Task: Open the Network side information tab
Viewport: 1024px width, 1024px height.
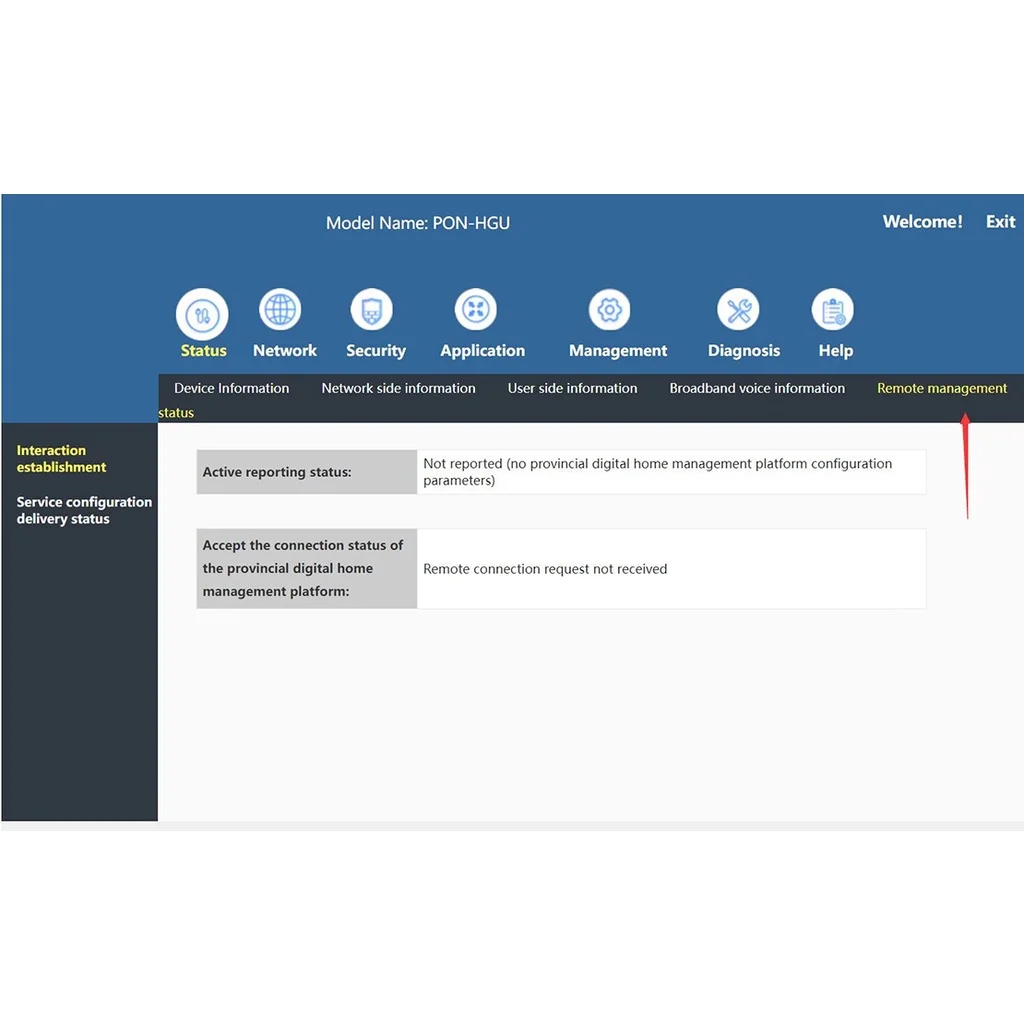Action: [x=398, y=388]
